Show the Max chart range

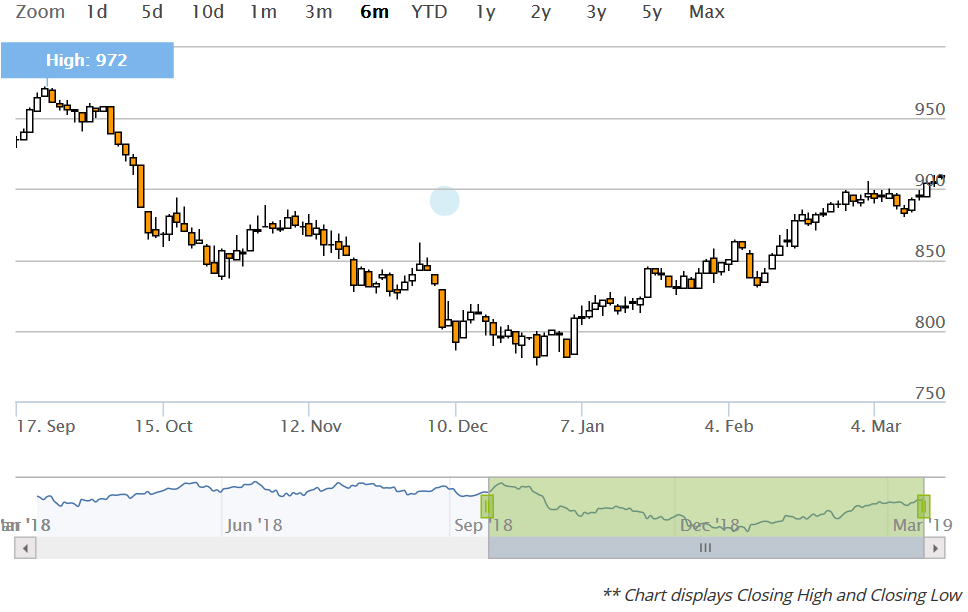click(707, 12)
